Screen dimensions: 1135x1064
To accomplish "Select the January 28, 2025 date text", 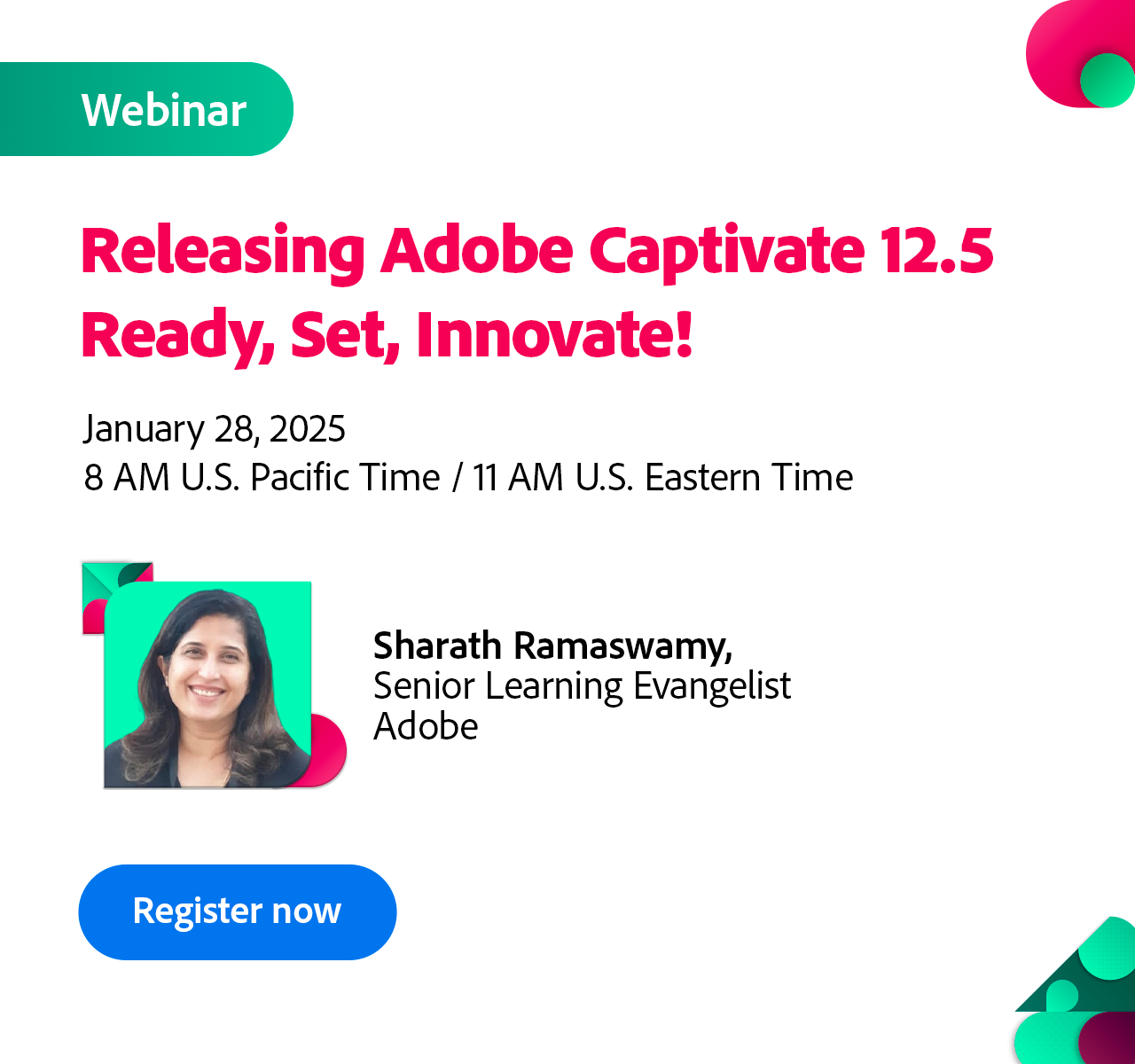I will (215, 429).
